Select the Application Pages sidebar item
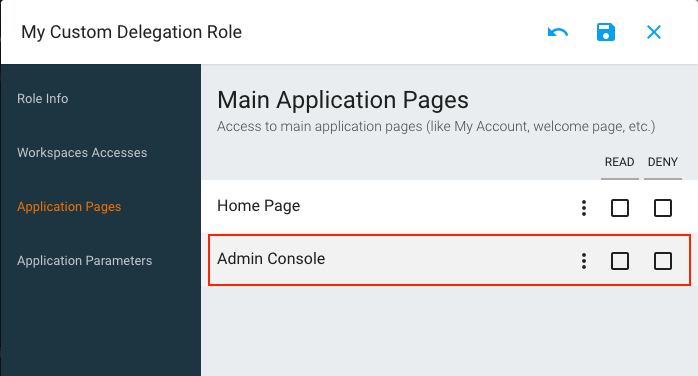Image resolution: width=698 pixels, height=376 pixels. (69, 206)
